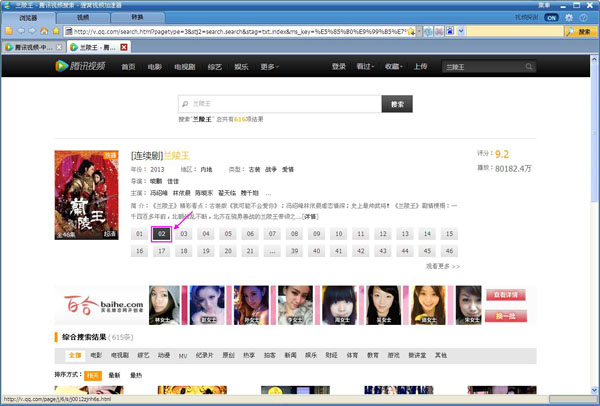Click the vertical scrollbar down arrow
600x406 pixels.
pos(594,390)
